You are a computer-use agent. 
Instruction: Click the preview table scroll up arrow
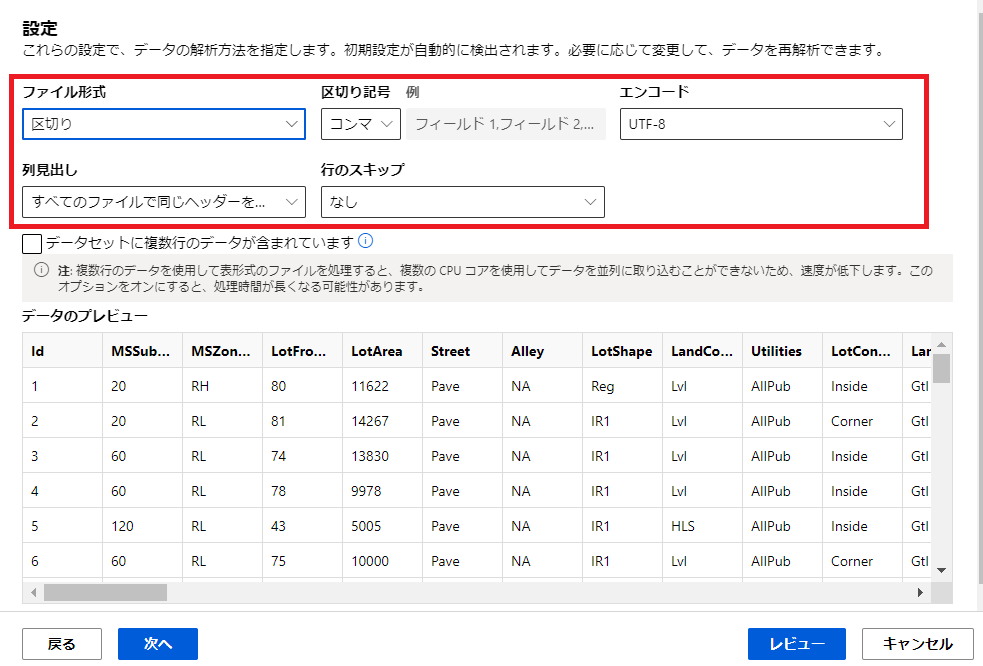941,344
